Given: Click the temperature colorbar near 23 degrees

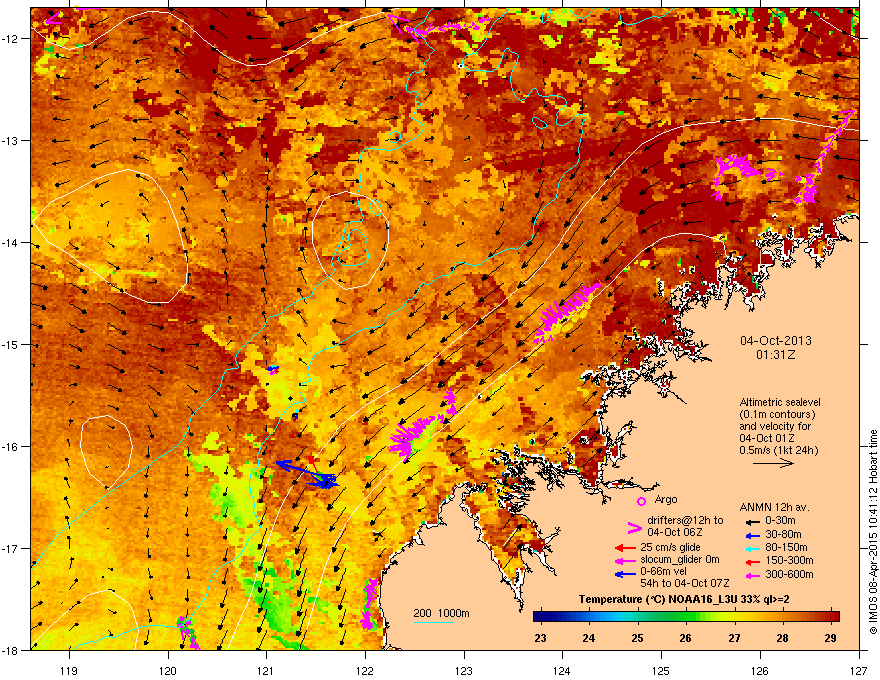Looking at the screenshot, I should click(x=540, y=617).
